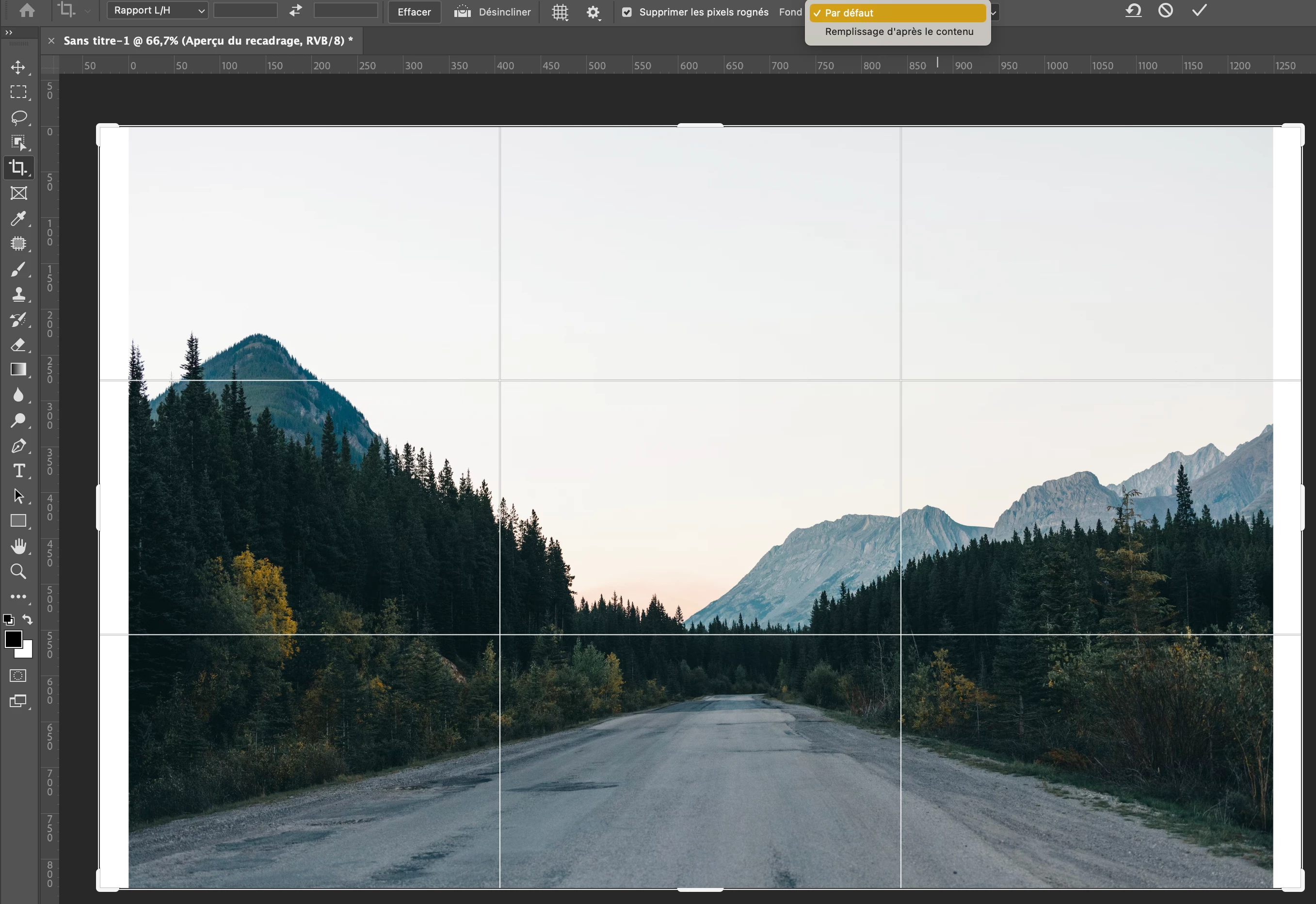Select the Hand tool
The height and width of the screenshot is (904, 1316).
point(18,546)
